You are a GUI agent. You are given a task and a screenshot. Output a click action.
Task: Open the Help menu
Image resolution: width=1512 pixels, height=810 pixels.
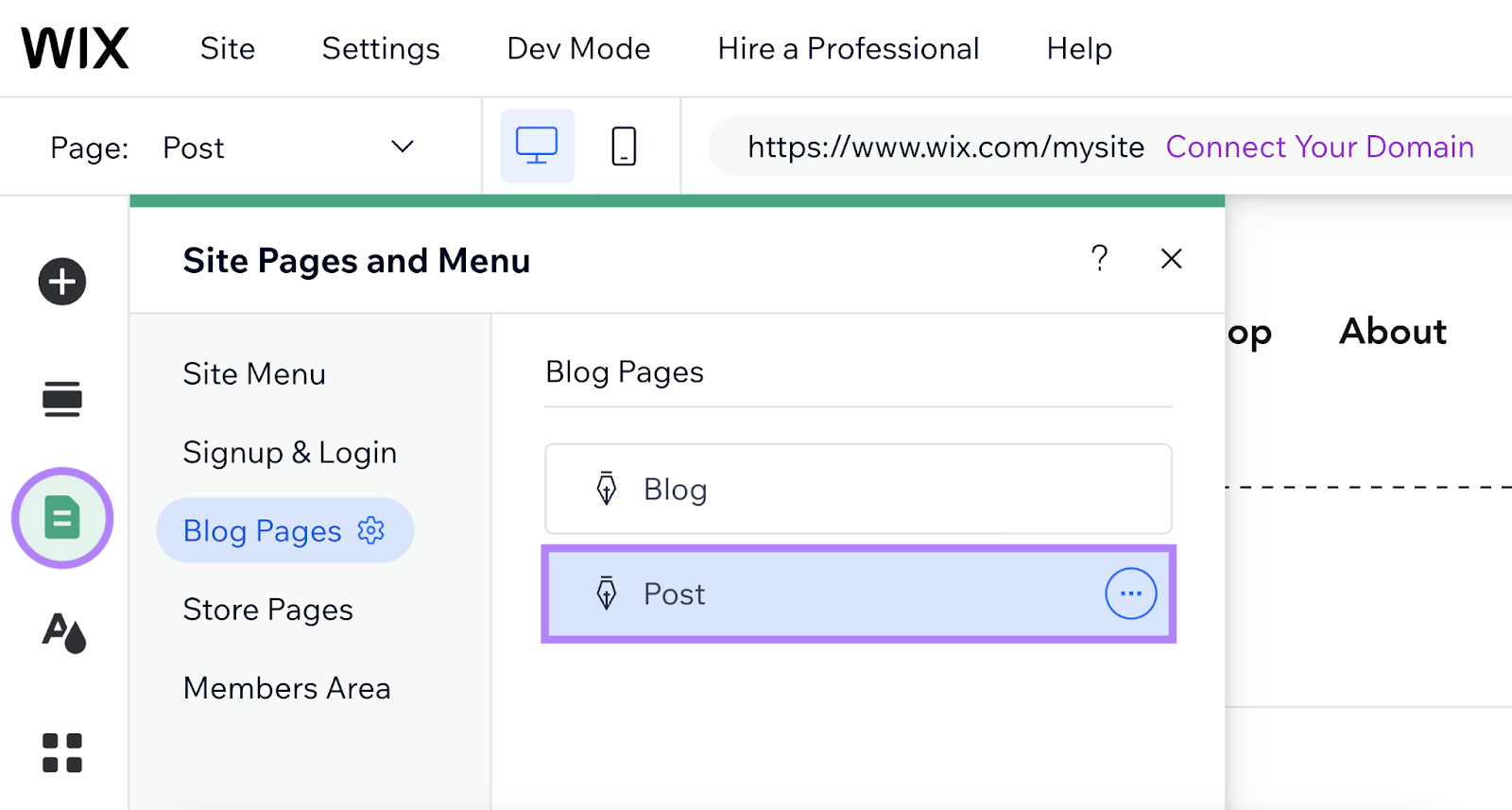[1079, 48]
